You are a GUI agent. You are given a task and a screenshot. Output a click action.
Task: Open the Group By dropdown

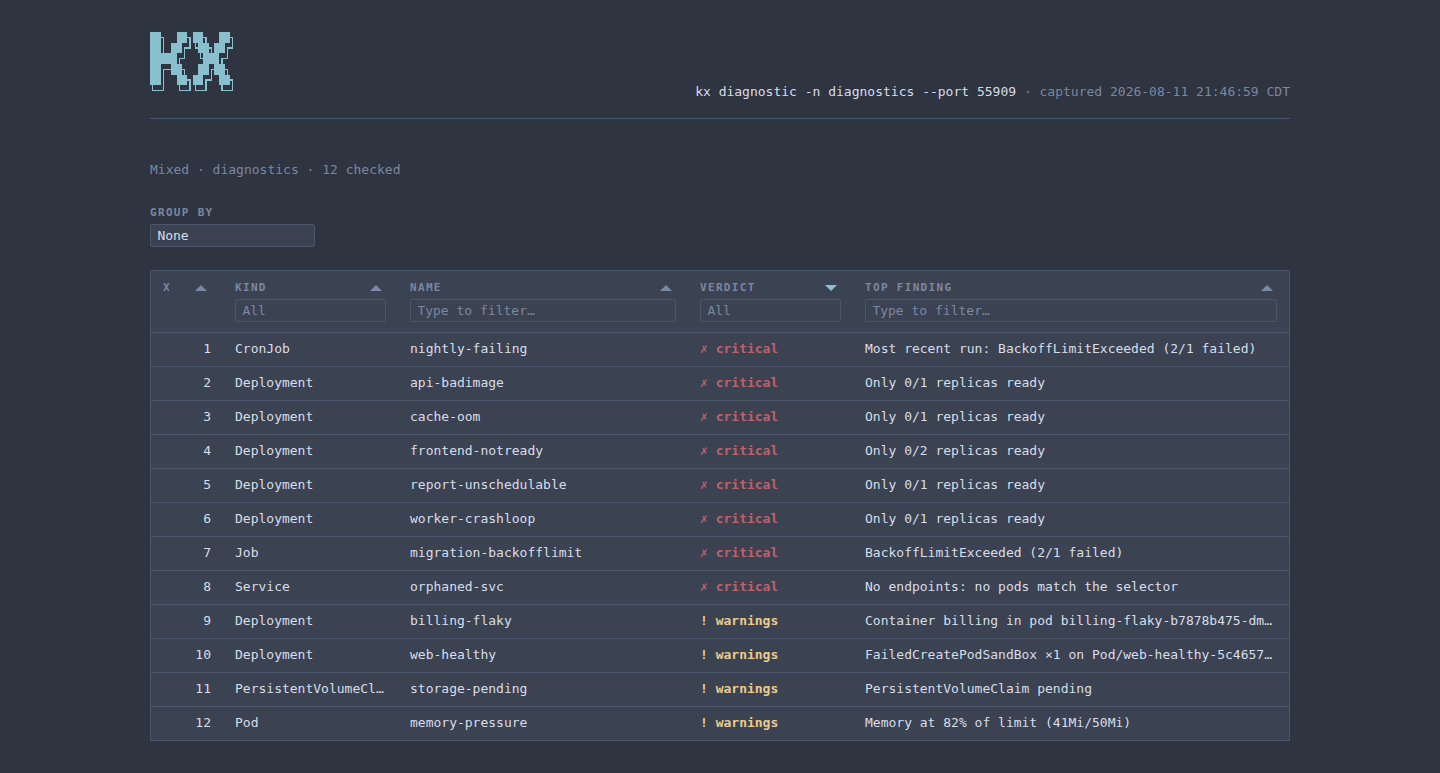click(x=232, y=236)
